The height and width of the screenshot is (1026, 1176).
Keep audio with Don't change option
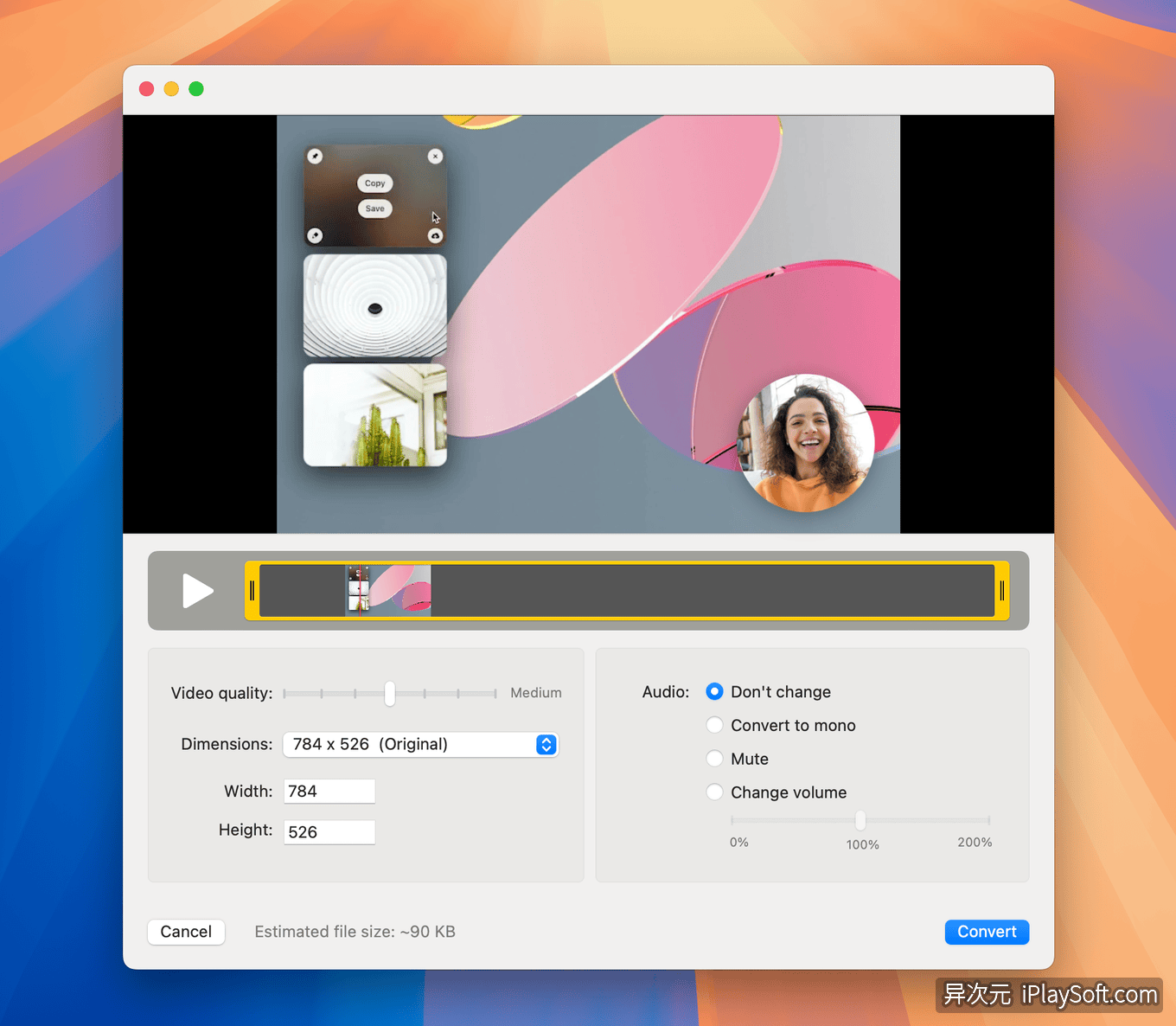(x=714, y=691)
